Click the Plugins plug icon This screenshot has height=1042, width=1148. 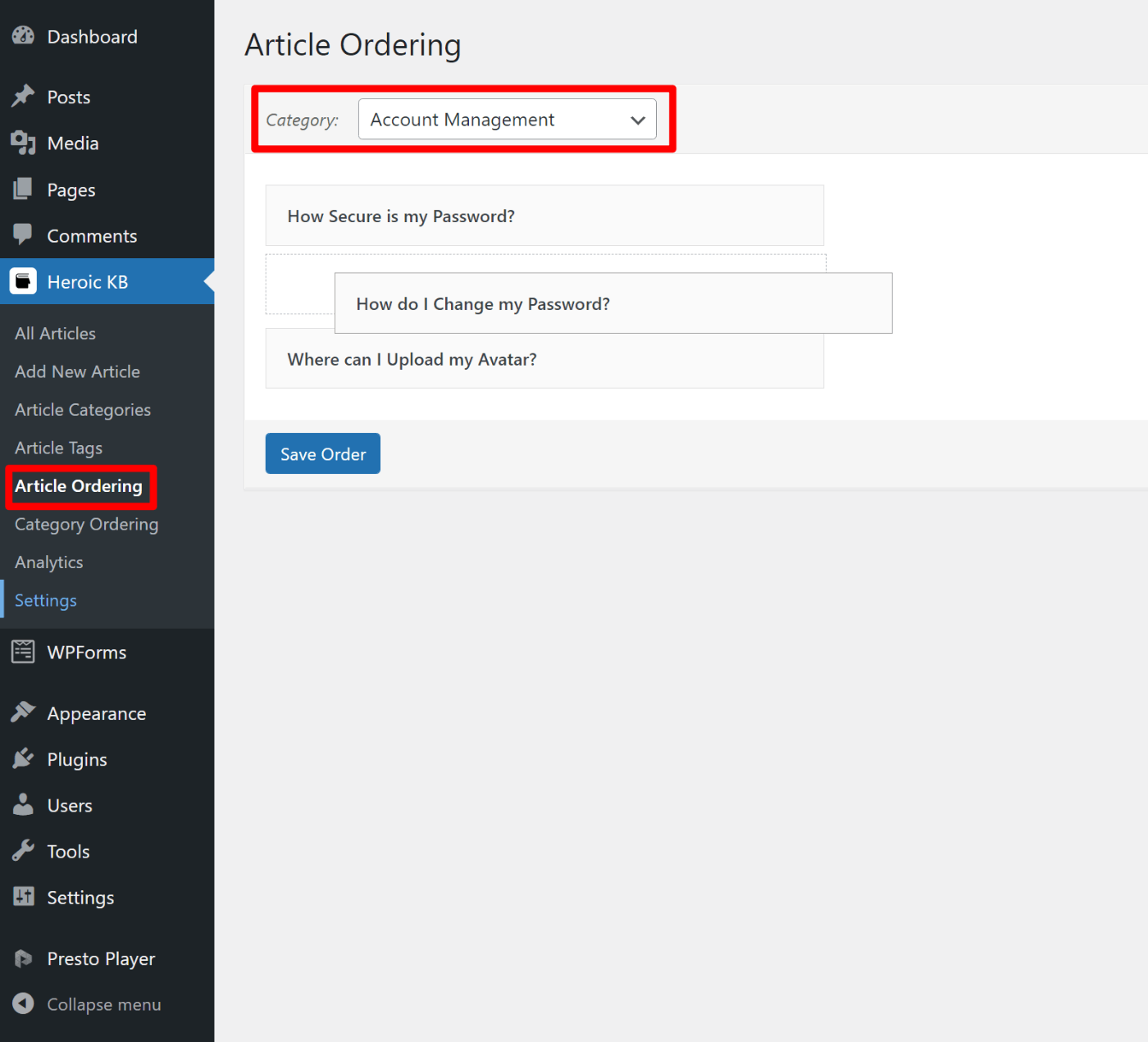[x=23, y=758]
